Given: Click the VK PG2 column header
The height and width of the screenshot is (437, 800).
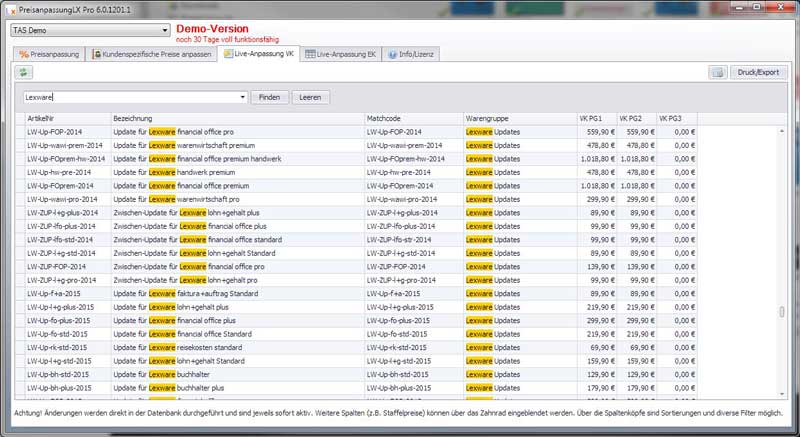Looking at the screenshot, I should tap(637, 118).
